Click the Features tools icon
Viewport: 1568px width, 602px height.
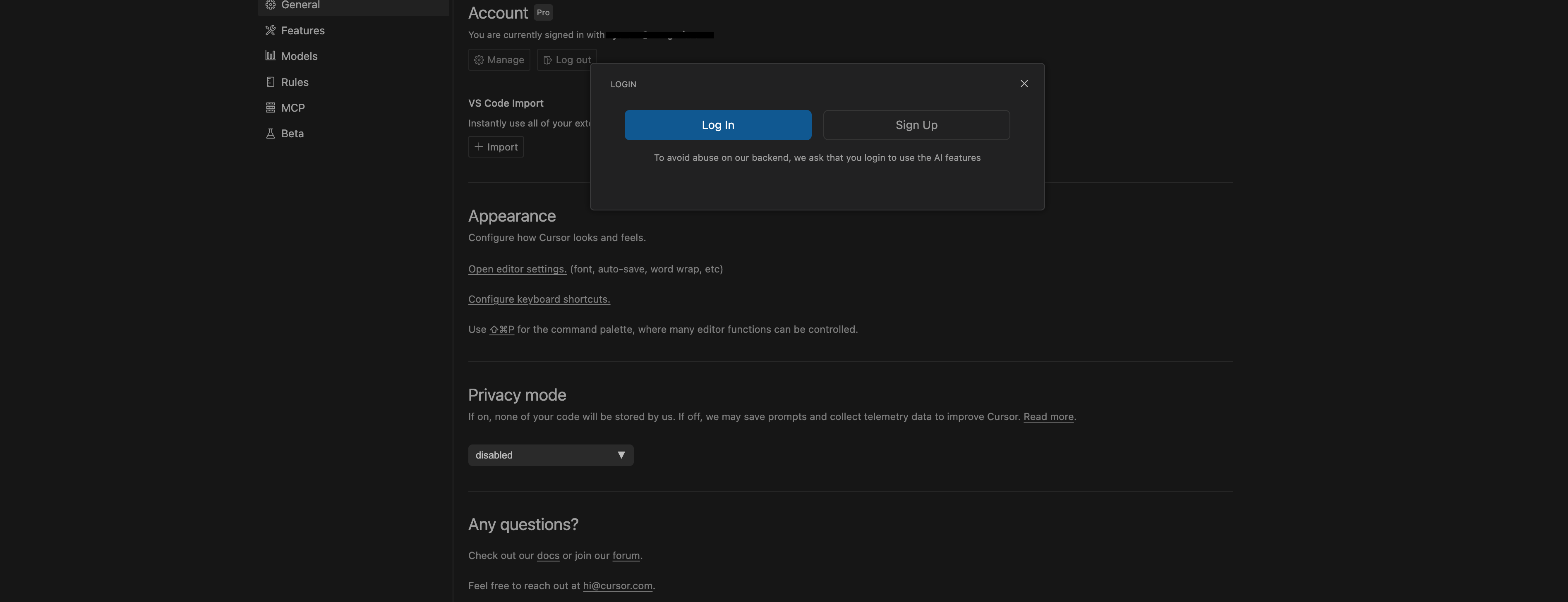tap(270, 31)
